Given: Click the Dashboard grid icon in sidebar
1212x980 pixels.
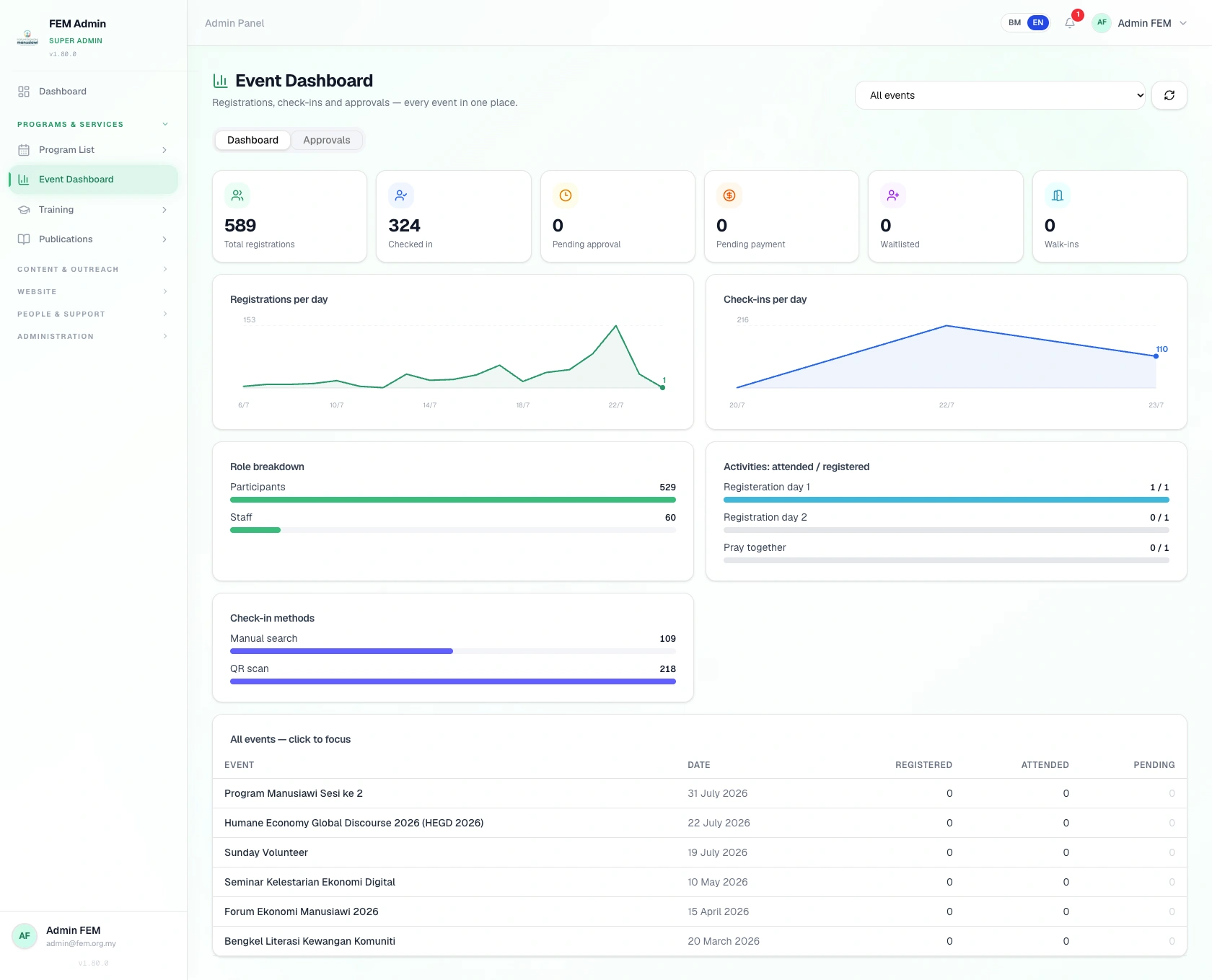Looking at the screenshot, I should [x=24, y=92].
